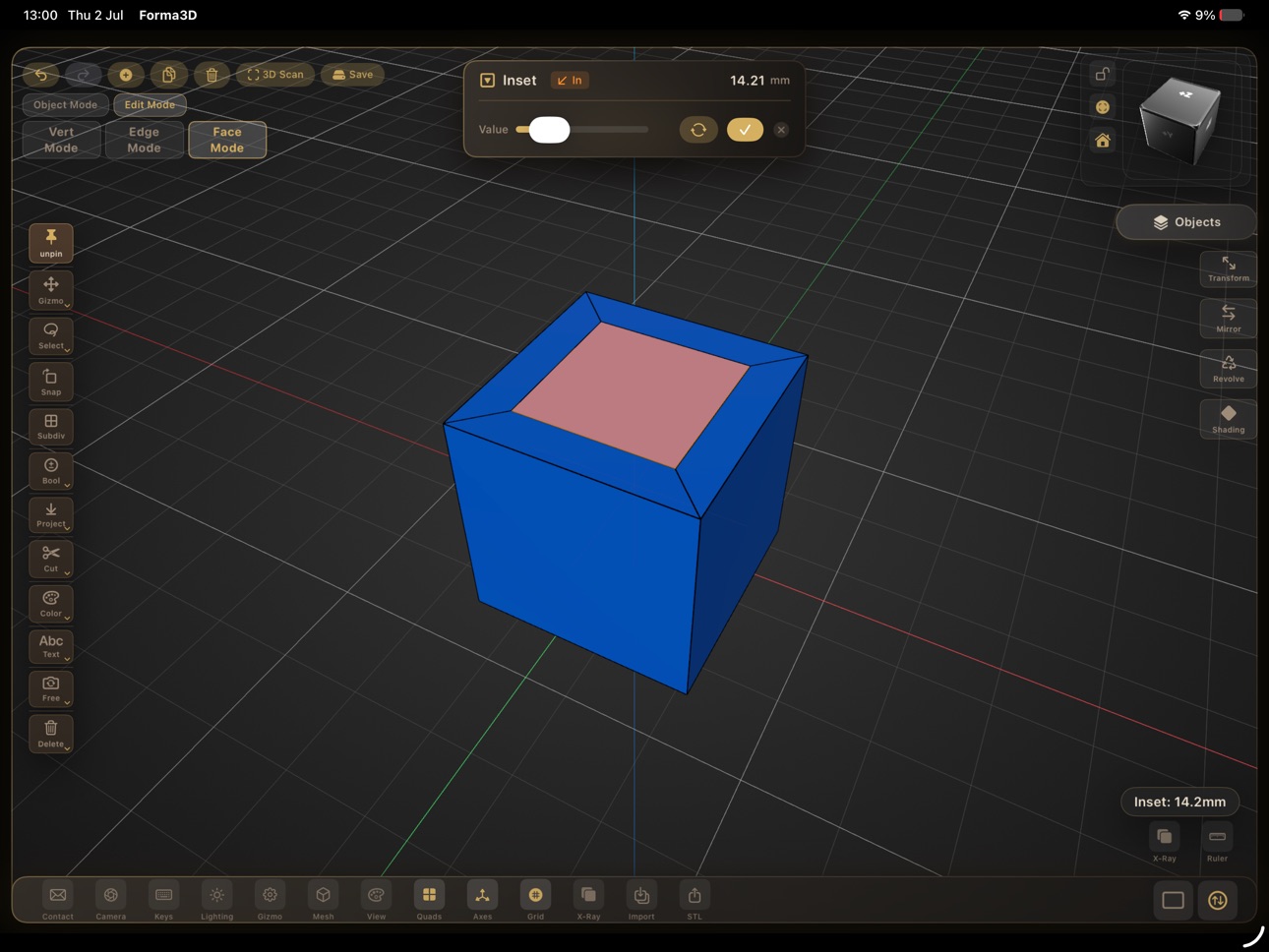
Task: Switch to Edit Mode
Action: pos(150,105)
